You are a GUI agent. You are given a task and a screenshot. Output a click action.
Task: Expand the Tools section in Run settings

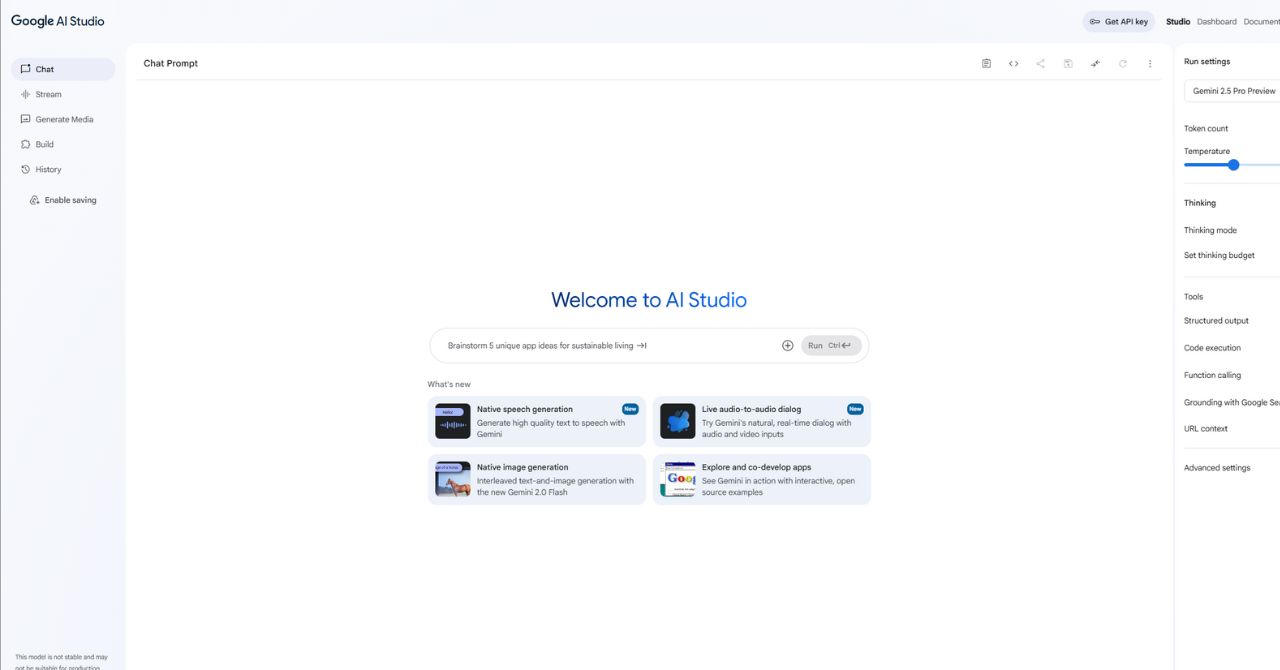point(1194,297)
